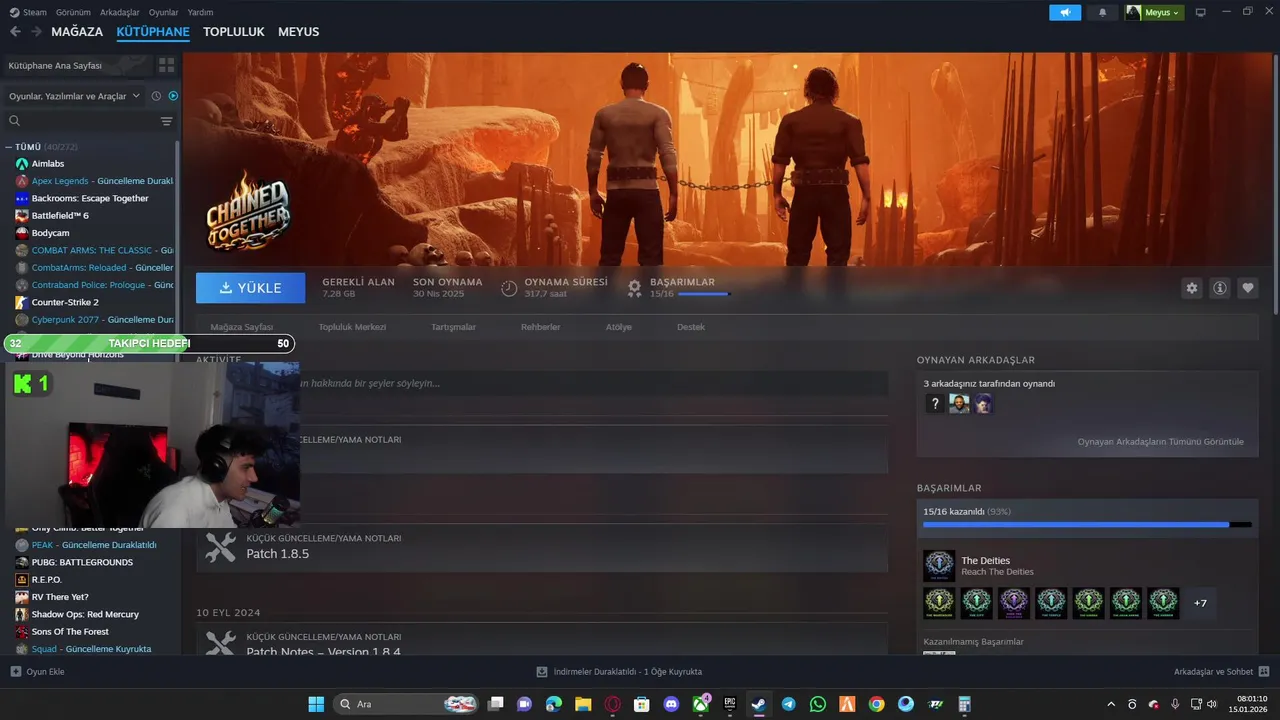Show the +7 more achievements
Image resolution: width=1280 pixels, height=720 pixels.
(x=1200, y=603)
